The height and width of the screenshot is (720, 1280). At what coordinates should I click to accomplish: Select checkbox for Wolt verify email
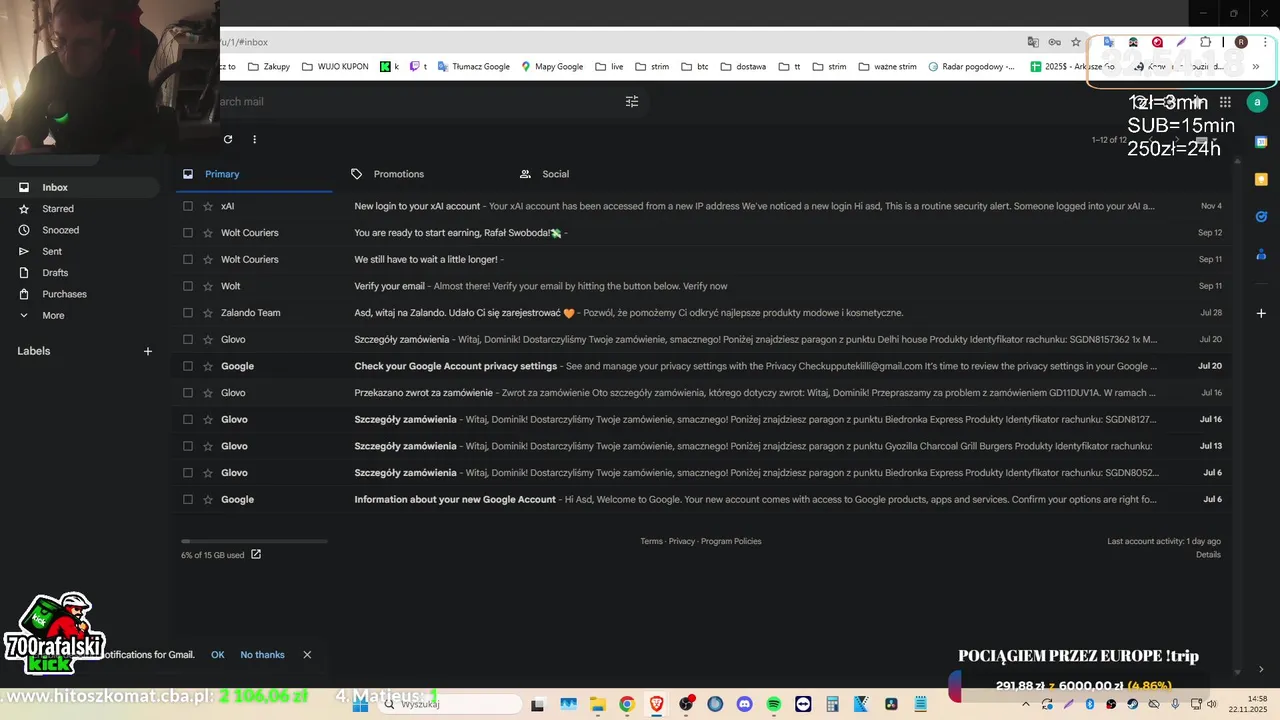coord(187,286)
